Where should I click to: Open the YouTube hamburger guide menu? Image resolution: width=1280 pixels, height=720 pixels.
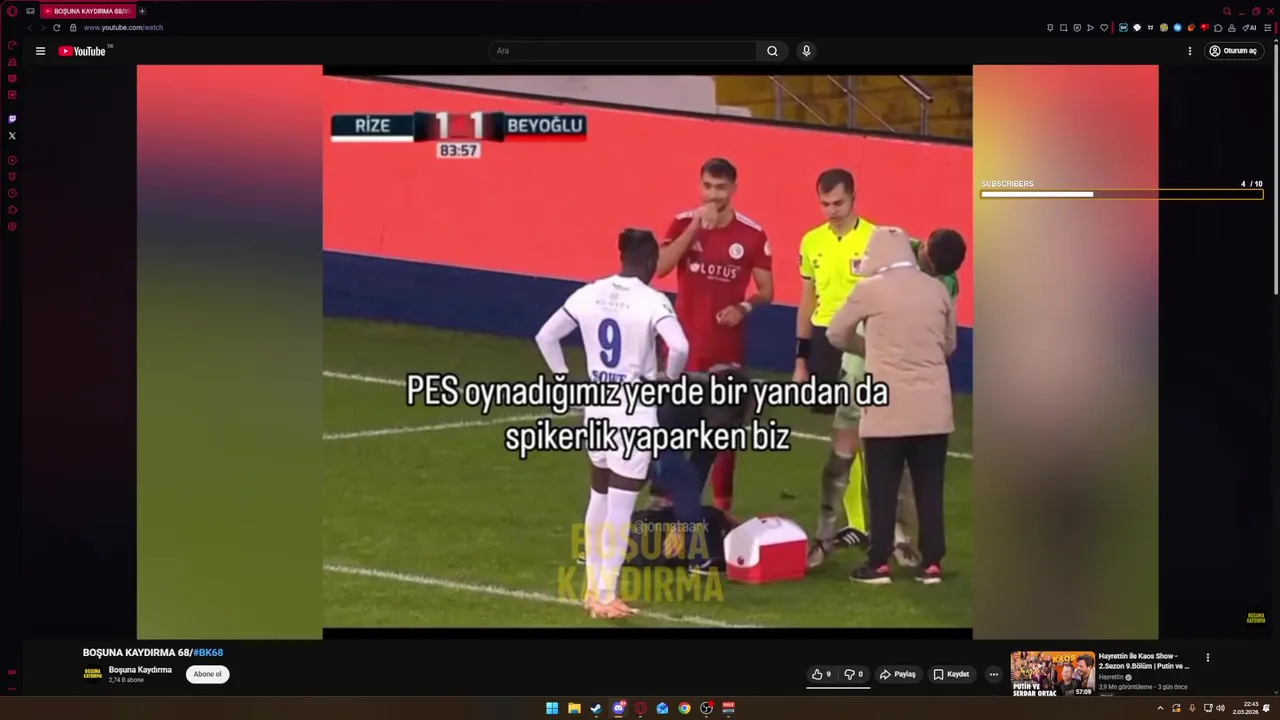[x=40, y=51]
